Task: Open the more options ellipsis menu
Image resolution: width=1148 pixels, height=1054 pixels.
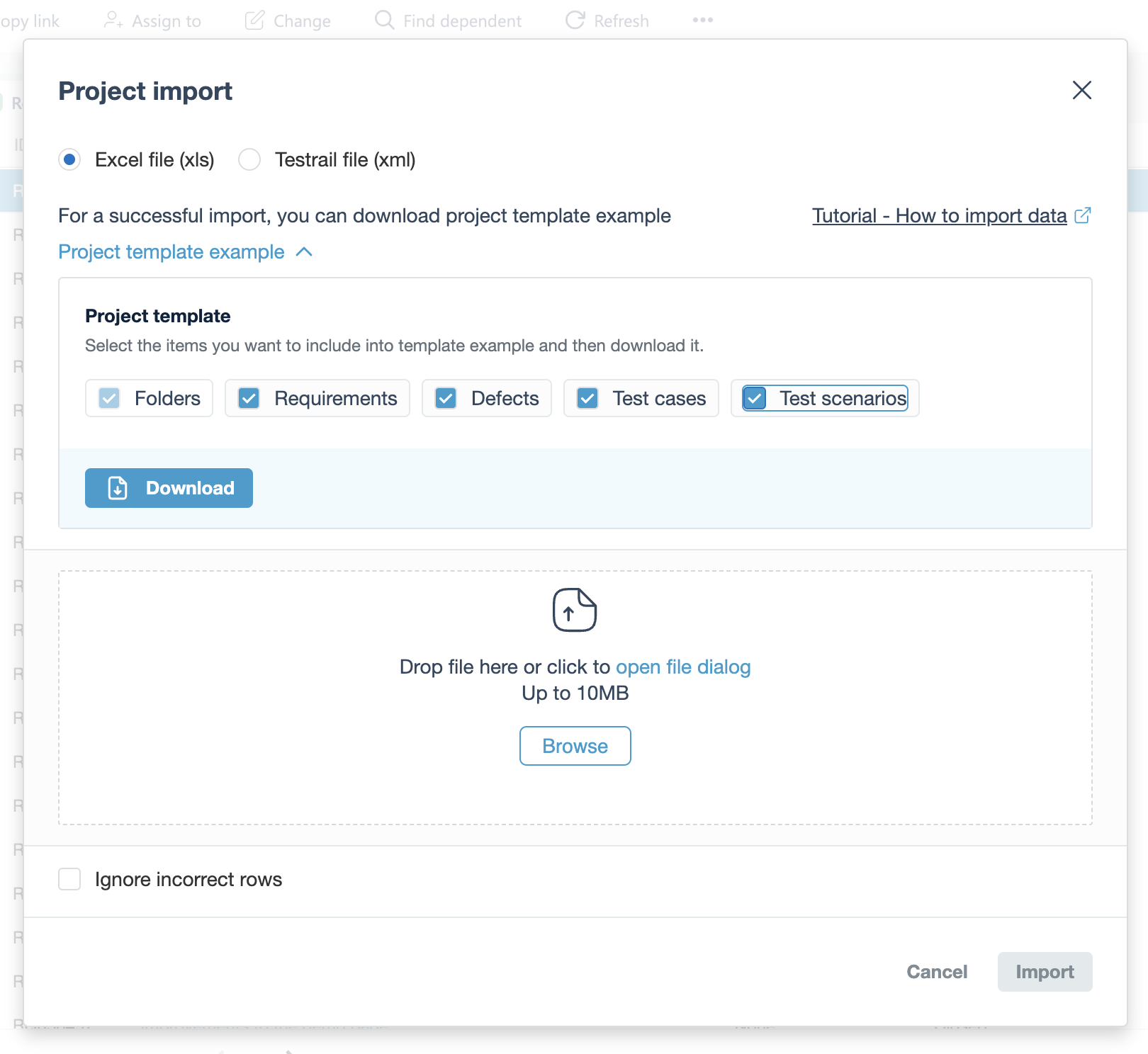Action: [702, 21]
